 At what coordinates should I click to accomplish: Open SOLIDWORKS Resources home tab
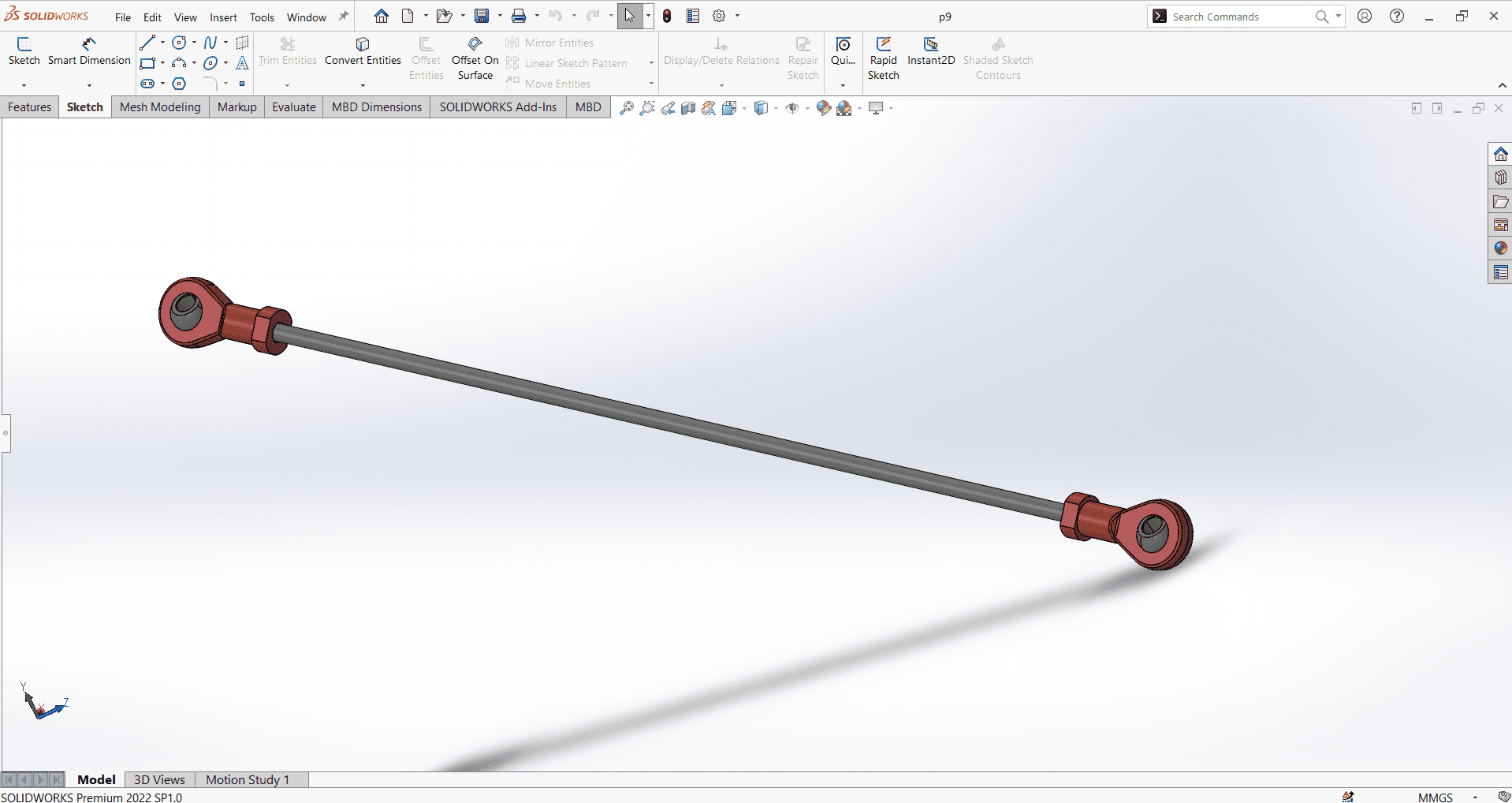point(1500,154)
